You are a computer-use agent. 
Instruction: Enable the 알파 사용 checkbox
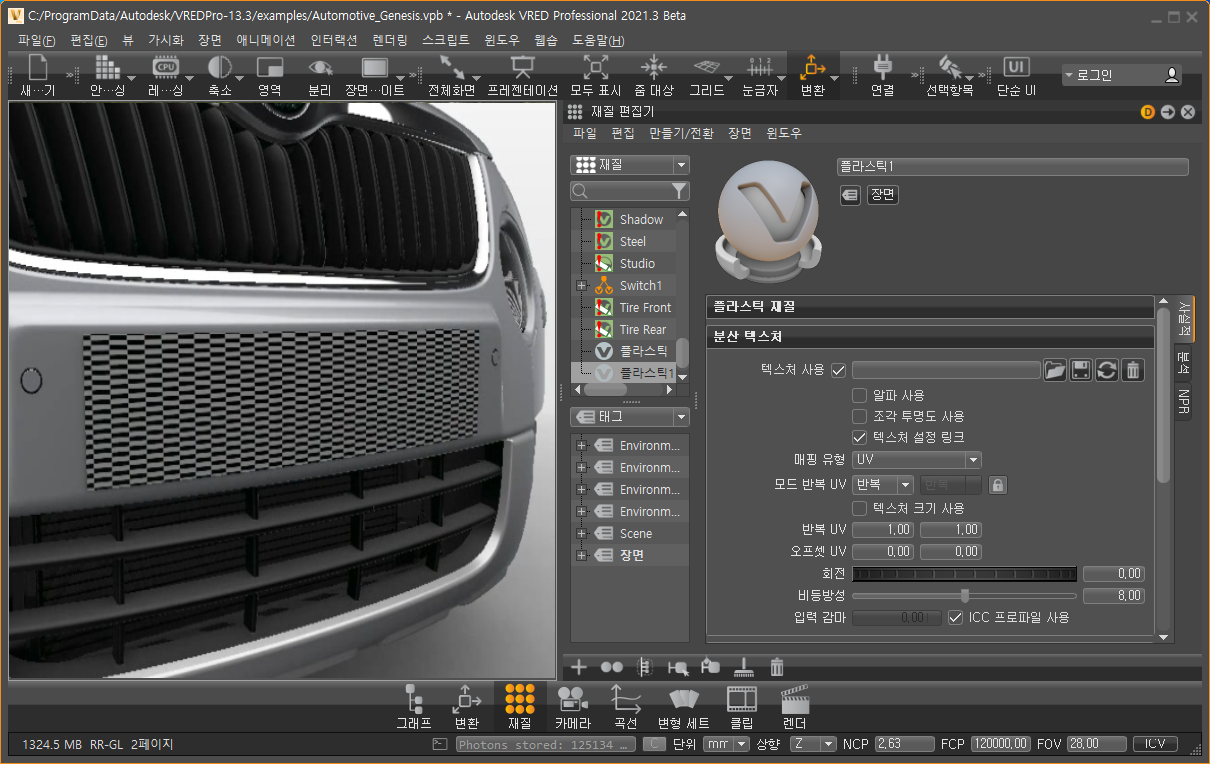(x=859, y=395)
